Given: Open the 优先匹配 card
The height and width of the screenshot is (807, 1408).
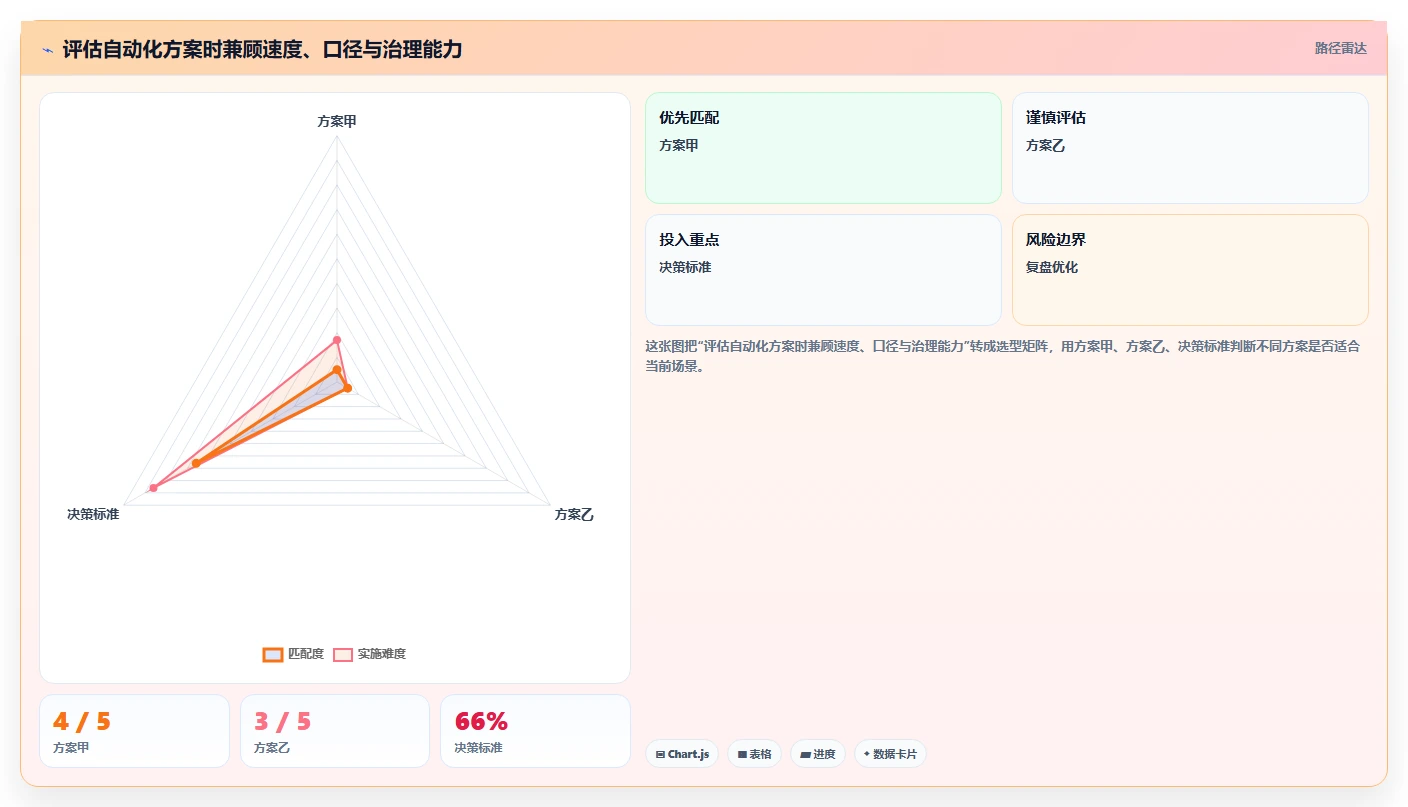Looking at the screenshot, I should [823, 148].
